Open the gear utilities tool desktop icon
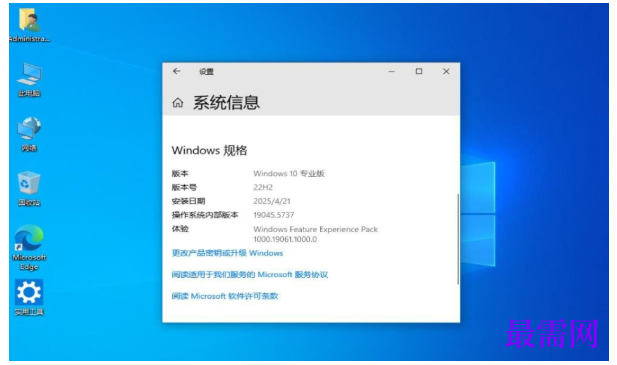 click(29, 298)
